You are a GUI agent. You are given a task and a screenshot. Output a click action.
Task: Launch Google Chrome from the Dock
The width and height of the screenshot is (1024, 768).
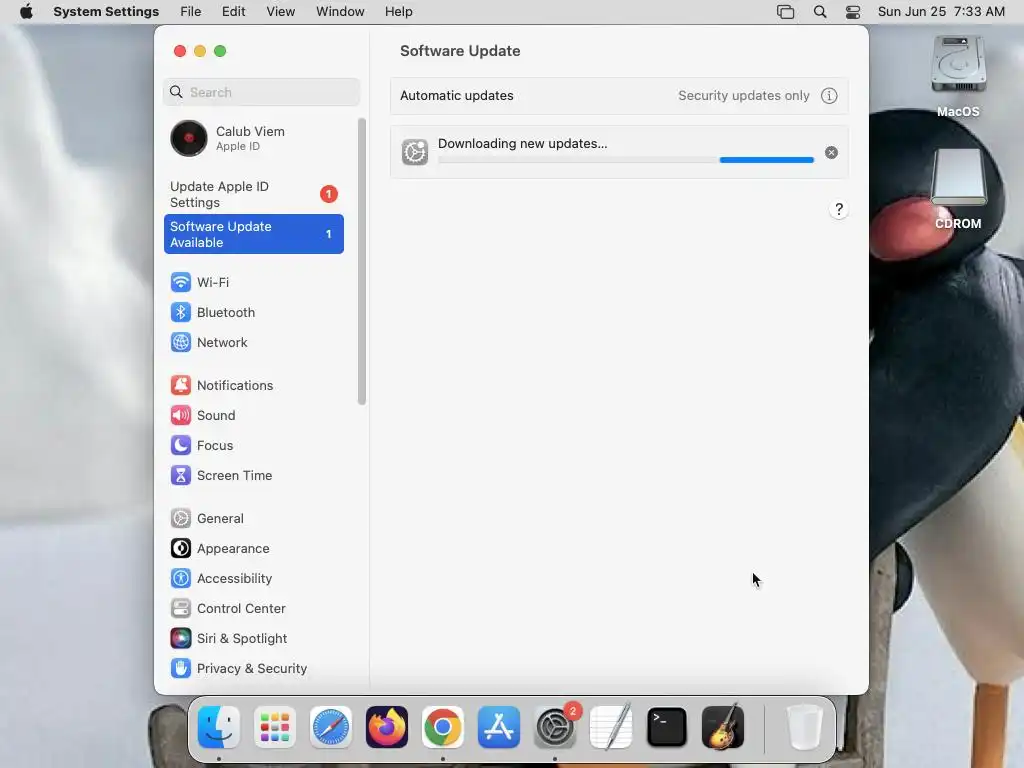443,727
